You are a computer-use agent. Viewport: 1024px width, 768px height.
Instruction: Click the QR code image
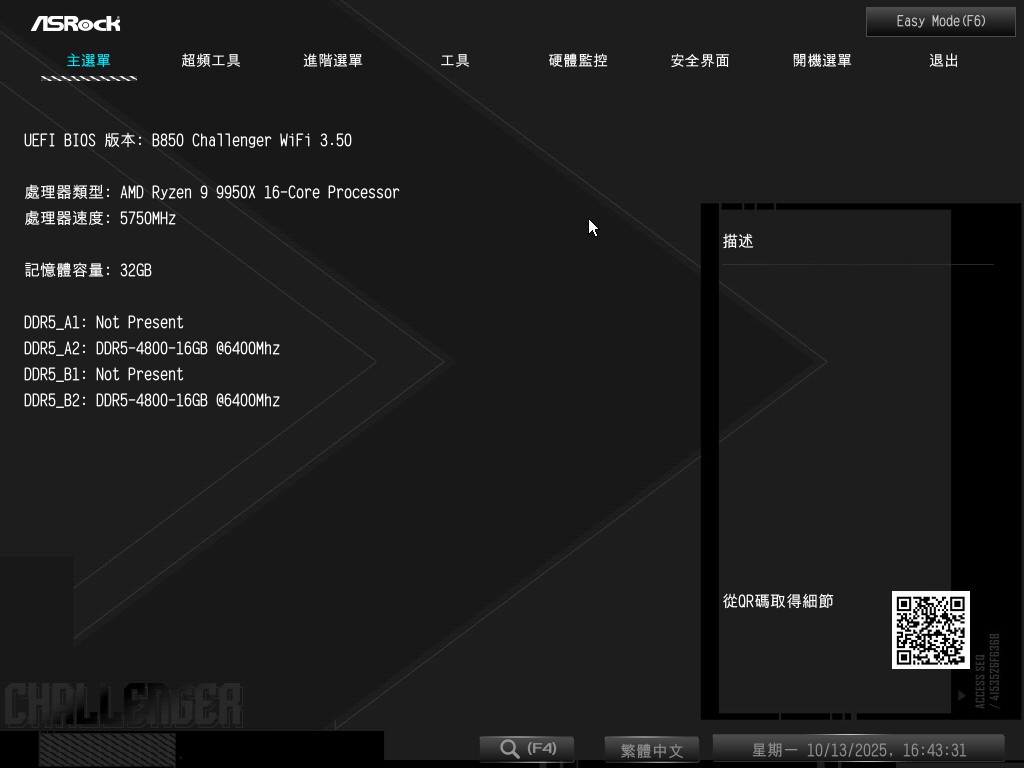tap(930, 630)
